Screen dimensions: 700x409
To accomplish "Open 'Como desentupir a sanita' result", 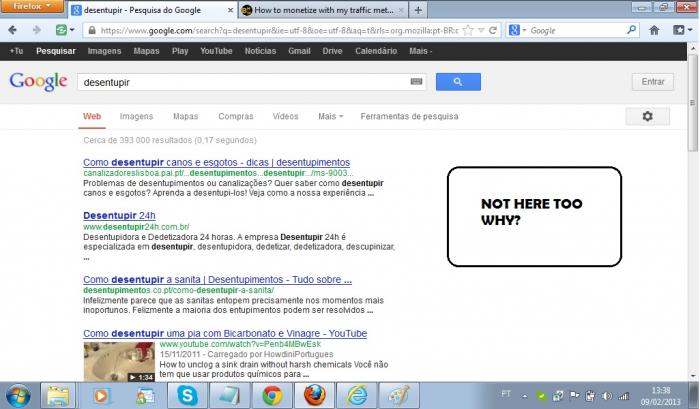I will click(x=217, y=280).
